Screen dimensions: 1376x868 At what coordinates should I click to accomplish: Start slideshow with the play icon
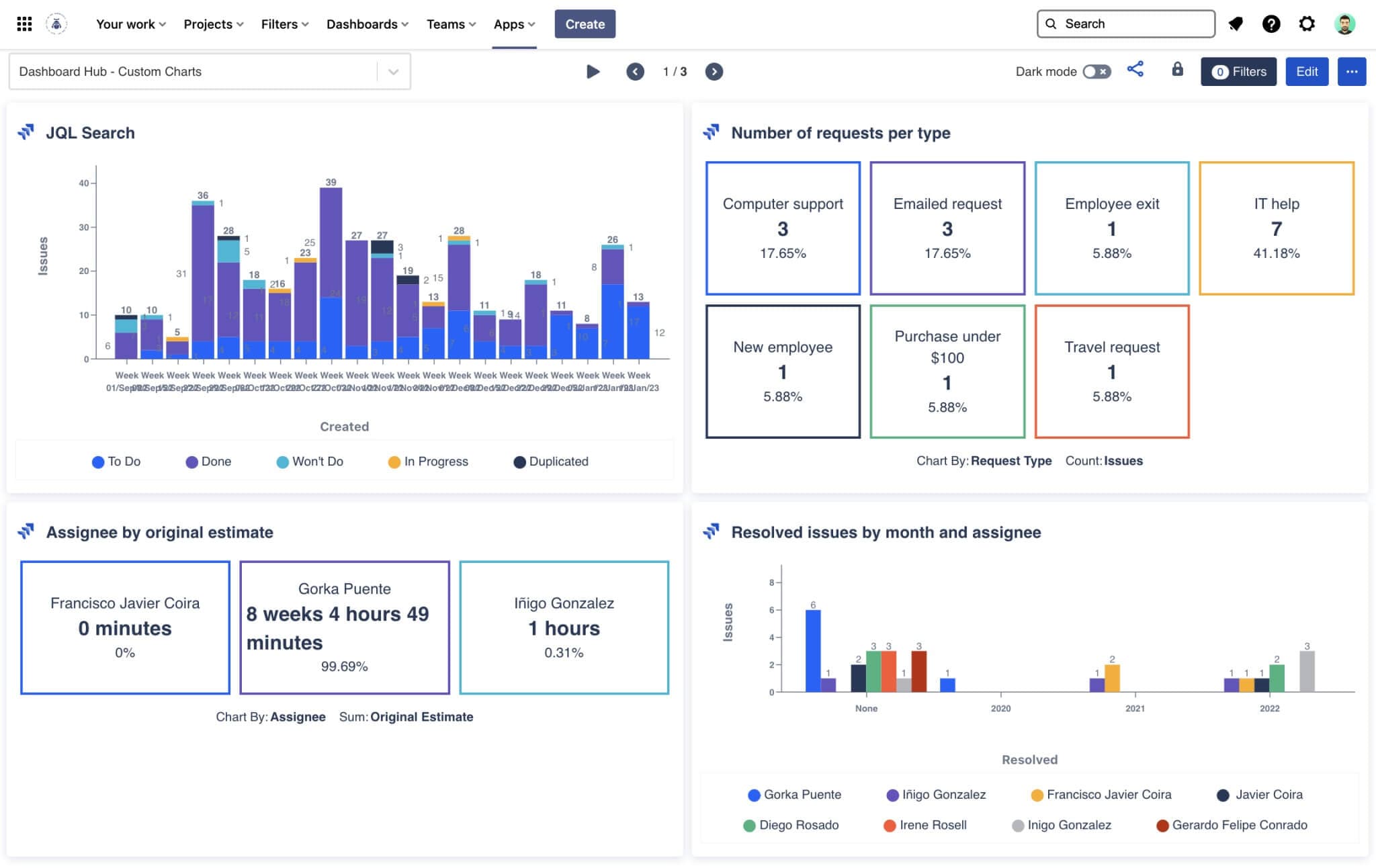click(593, 71)
